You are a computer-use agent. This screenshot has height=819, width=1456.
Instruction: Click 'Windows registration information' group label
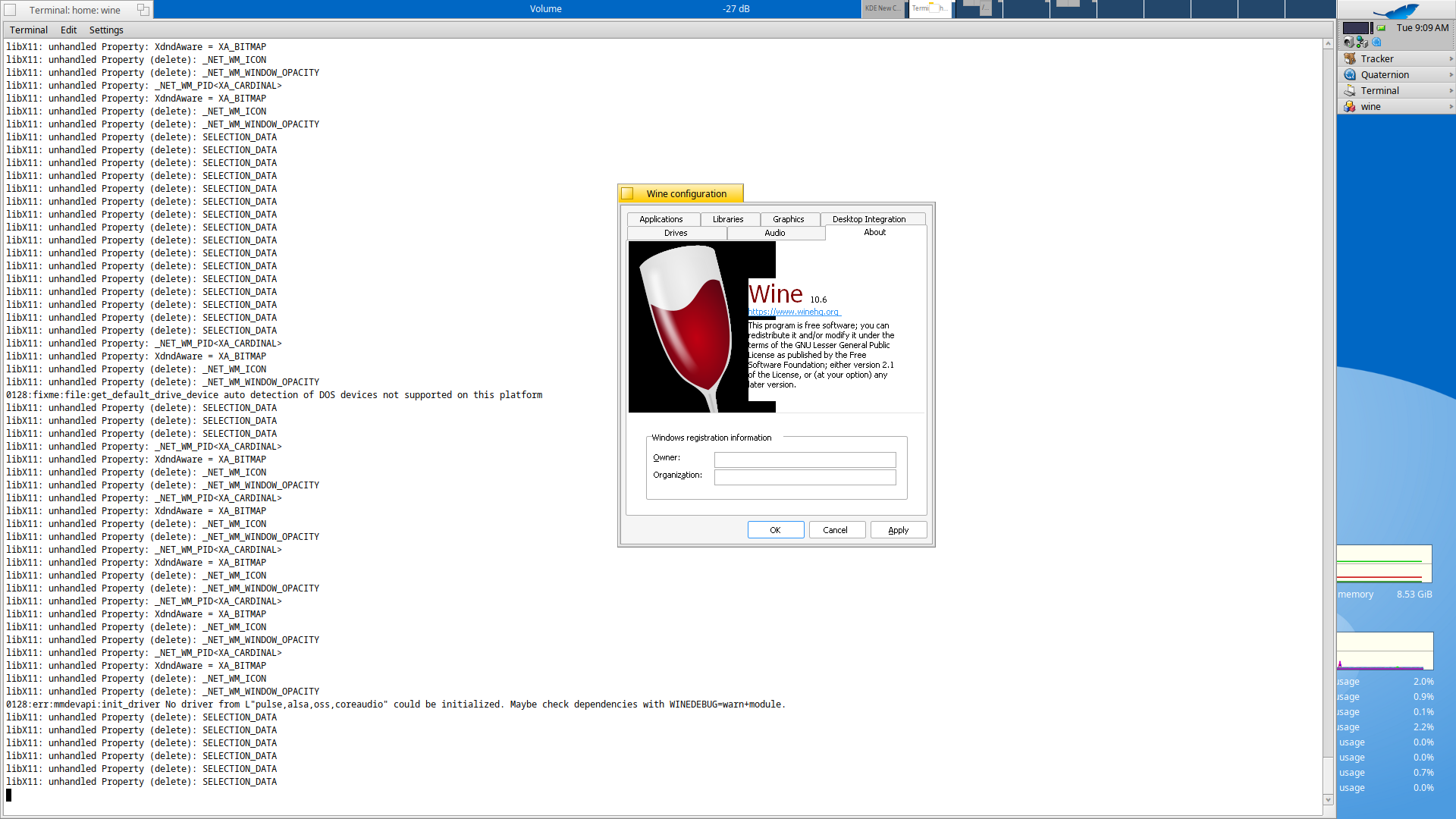(711, 438)
